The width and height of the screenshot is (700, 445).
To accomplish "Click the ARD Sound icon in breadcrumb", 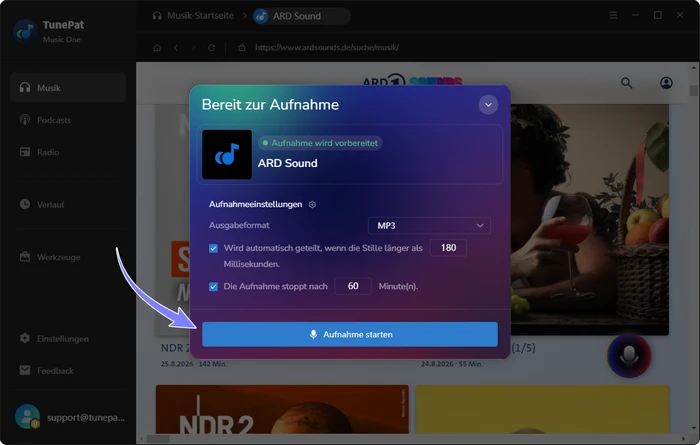I will coord(261,16).
